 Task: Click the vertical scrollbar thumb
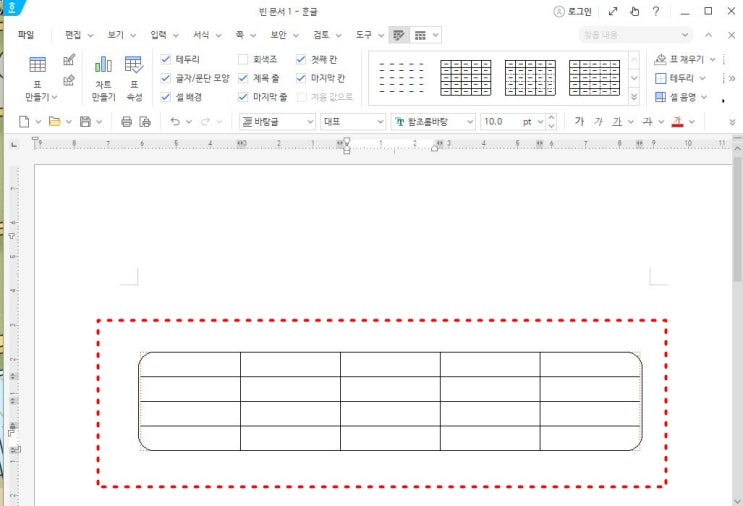pos(737,218)
